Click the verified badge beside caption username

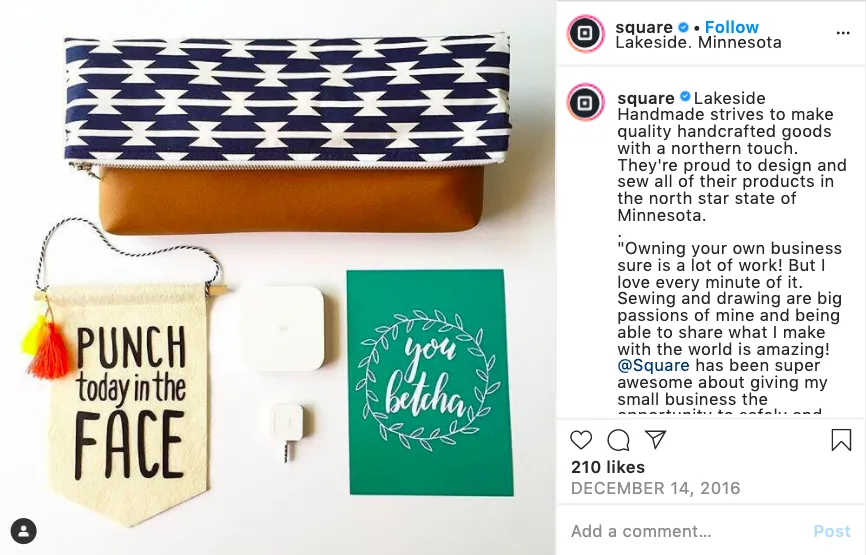click(x=685, y=97)
